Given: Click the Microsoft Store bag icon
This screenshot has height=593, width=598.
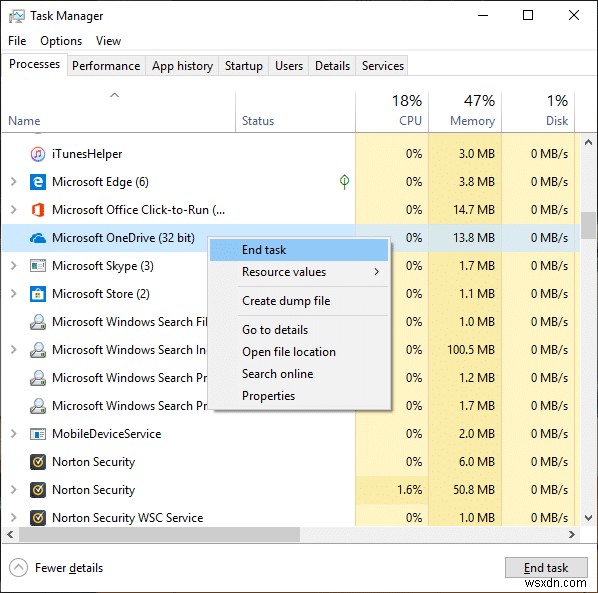Looking at the screenshot, I should (x=38, y=294).
